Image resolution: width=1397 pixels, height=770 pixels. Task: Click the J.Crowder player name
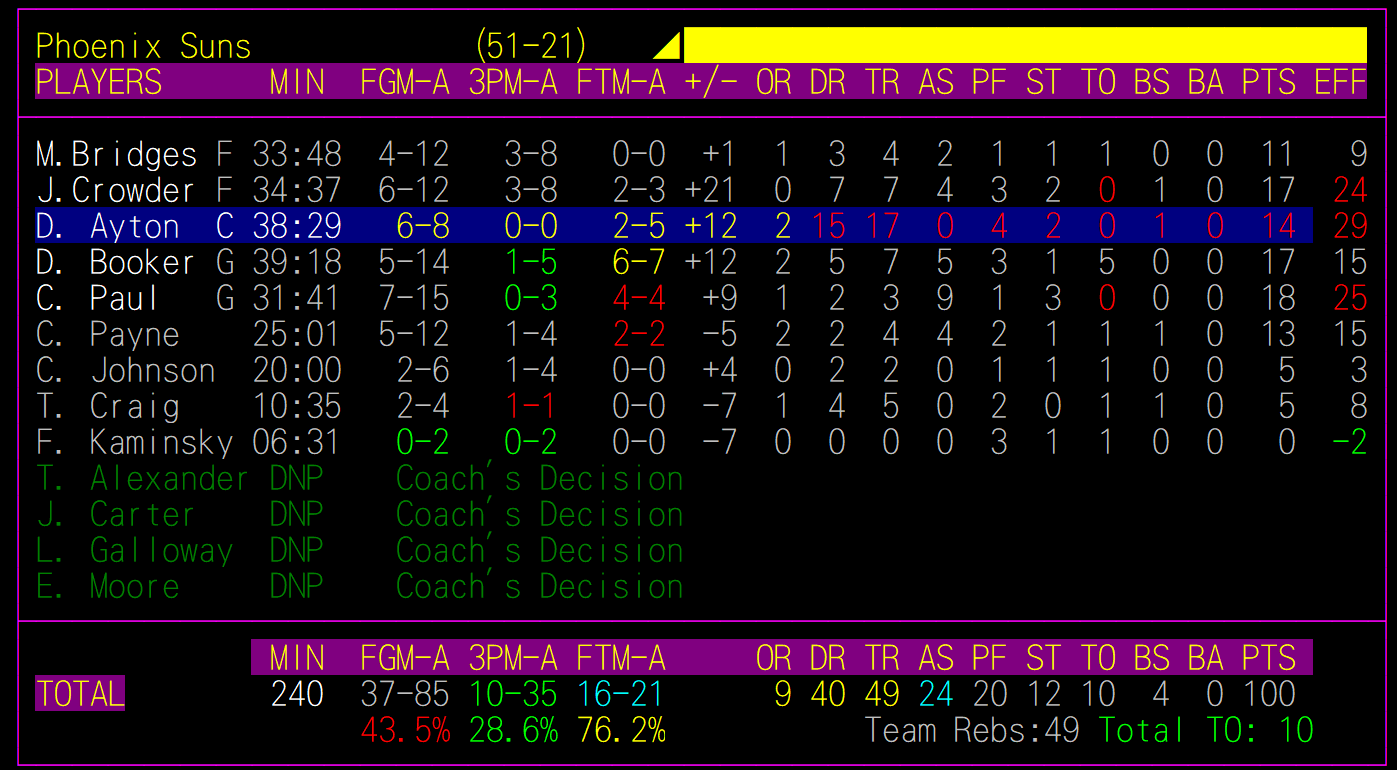115,190
